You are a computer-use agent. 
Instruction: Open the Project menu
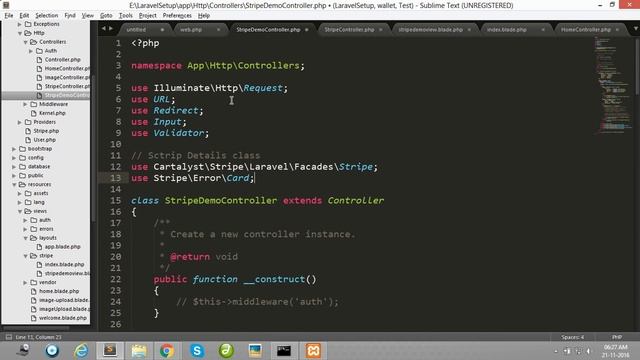click(x=147, y=16)
